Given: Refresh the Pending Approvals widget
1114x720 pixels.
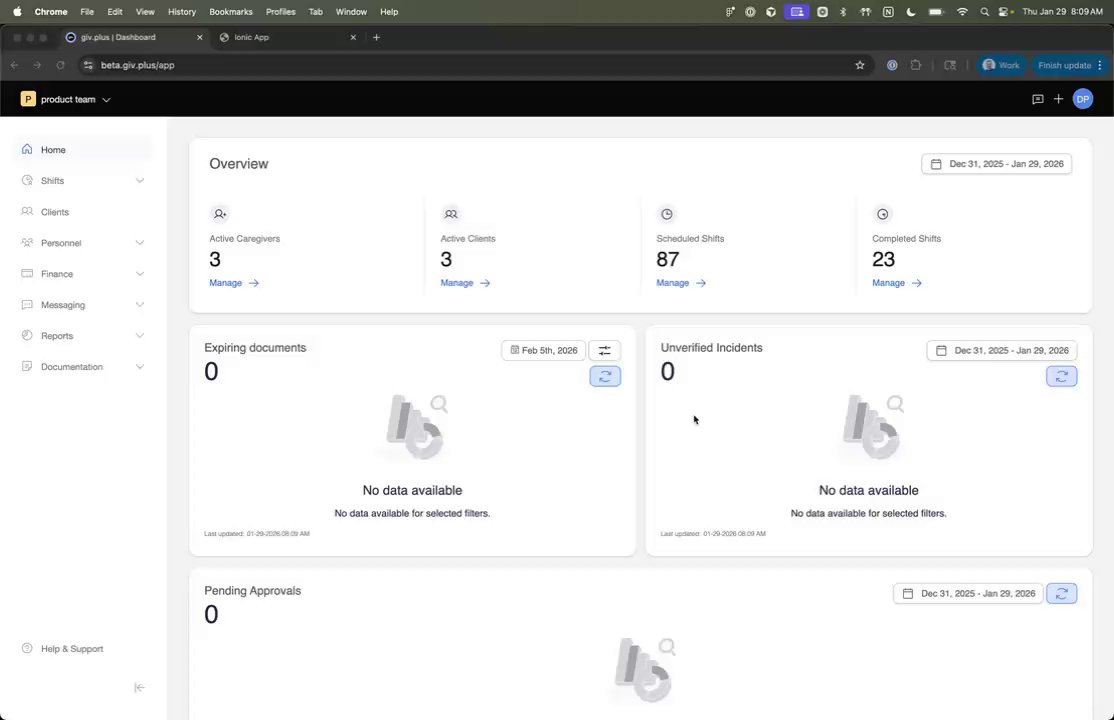Looking at the screenshot, I should pyautogui.click(x=1061, y=593).
